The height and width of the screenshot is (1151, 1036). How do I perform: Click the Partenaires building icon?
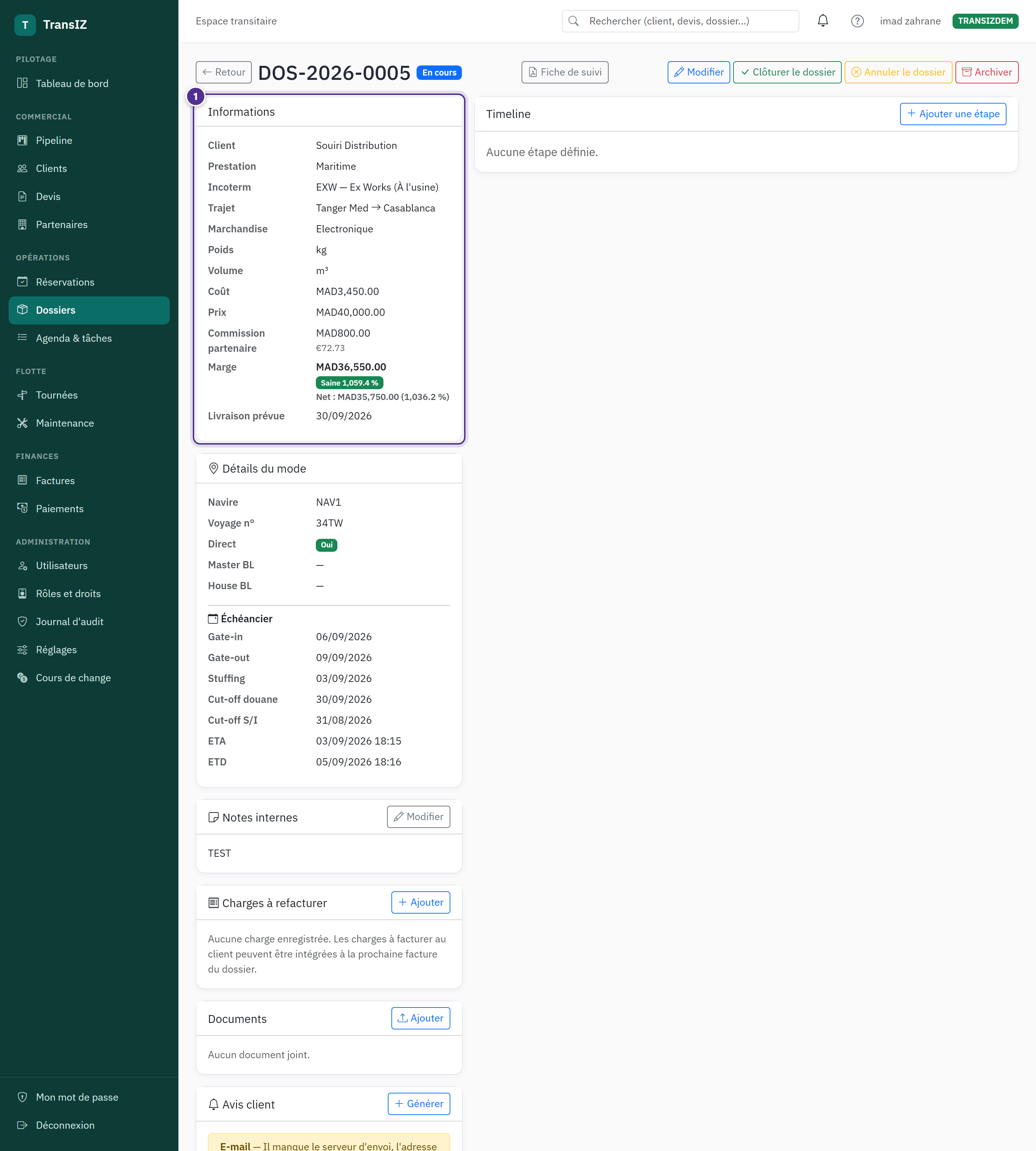click(22, 224)
